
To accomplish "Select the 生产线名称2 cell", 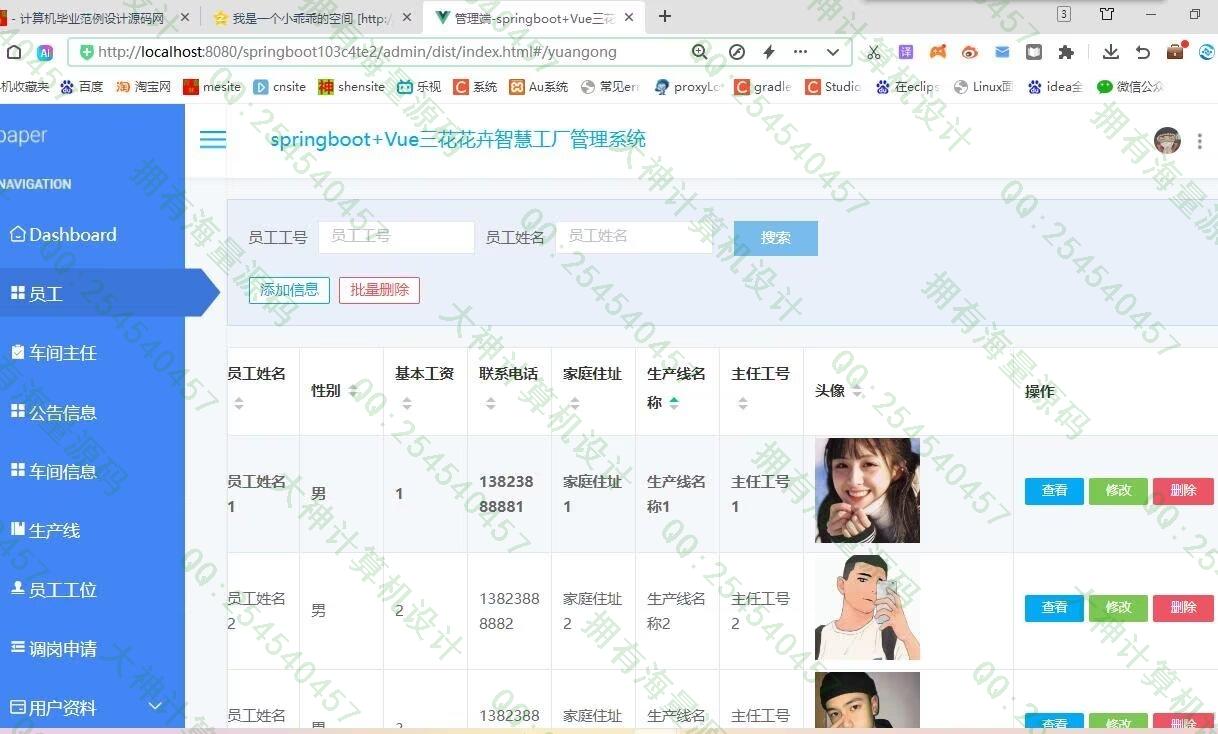I will [x=676, y=611].
